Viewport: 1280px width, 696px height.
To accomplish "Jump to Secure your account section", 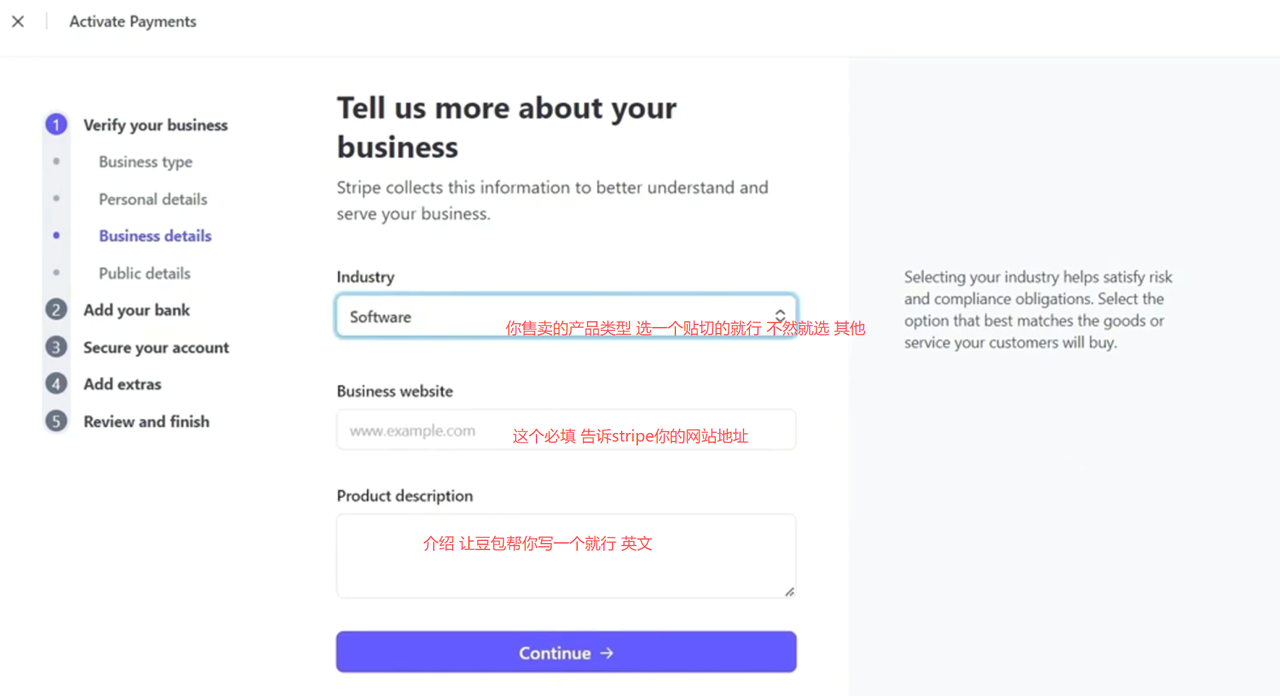I will [x=156, y=347].
